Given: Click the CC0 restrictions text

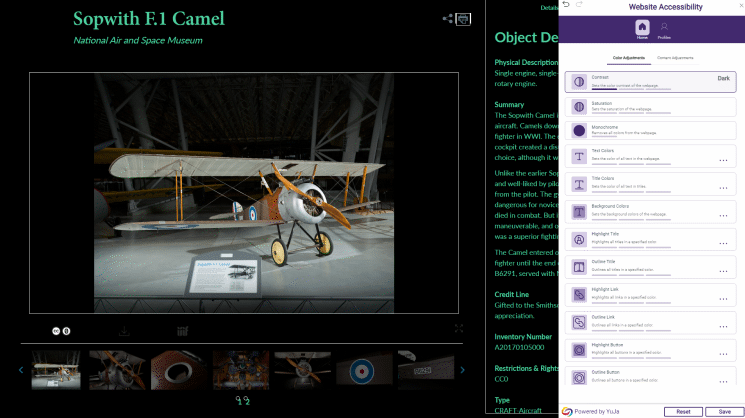Looking at the screenshot, I should coord(501,379).
